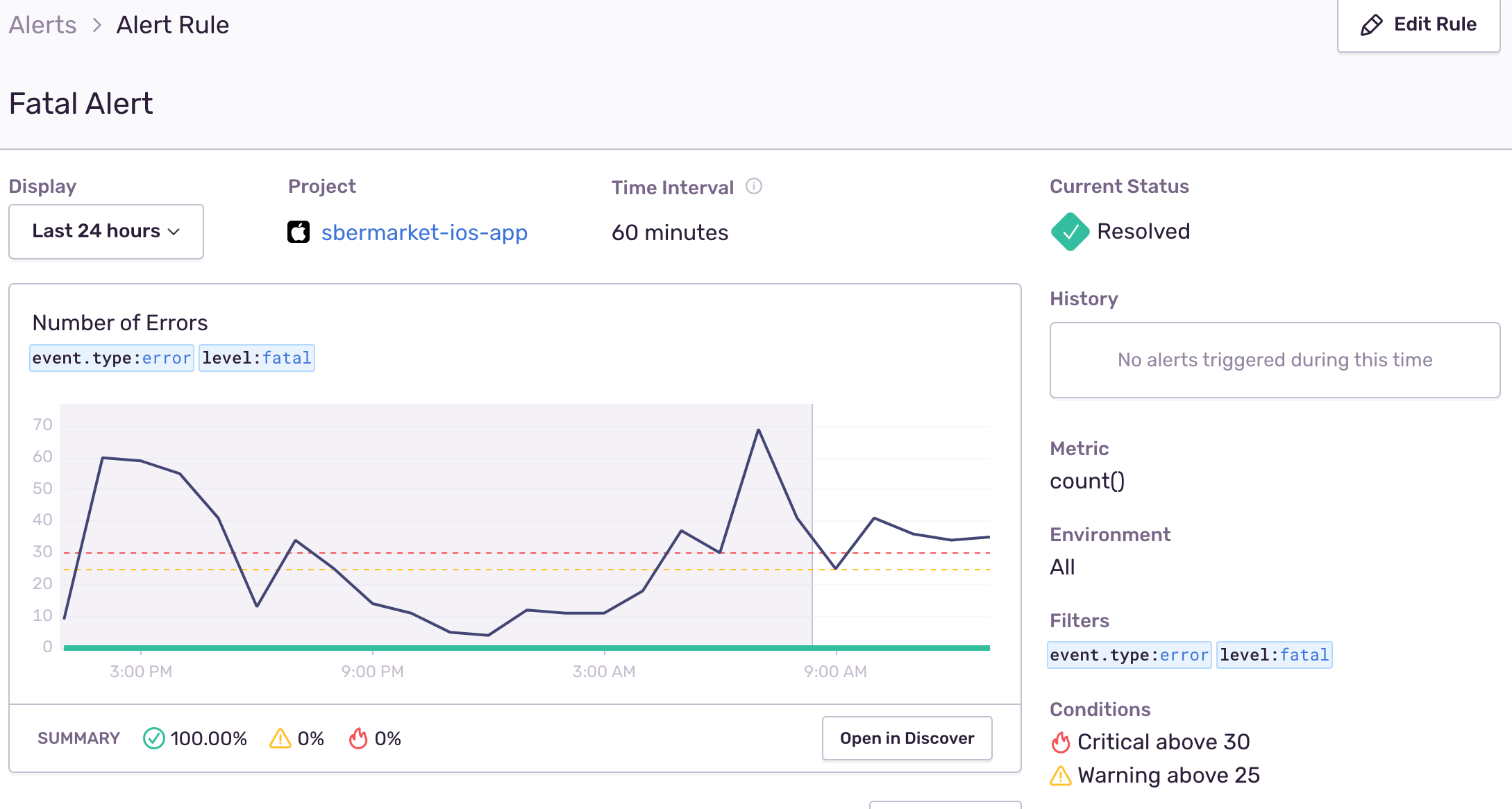
Task: Click the fire icon in Summary
Action: coord(358,738)
